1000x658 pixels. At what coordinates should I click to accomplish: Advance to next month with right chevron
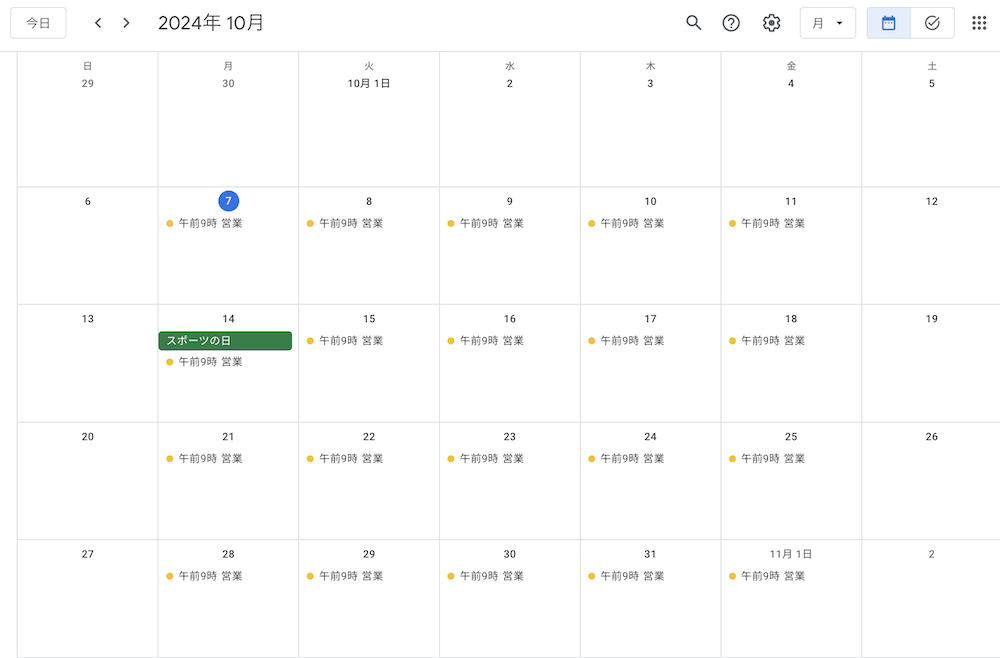[126, 23]
